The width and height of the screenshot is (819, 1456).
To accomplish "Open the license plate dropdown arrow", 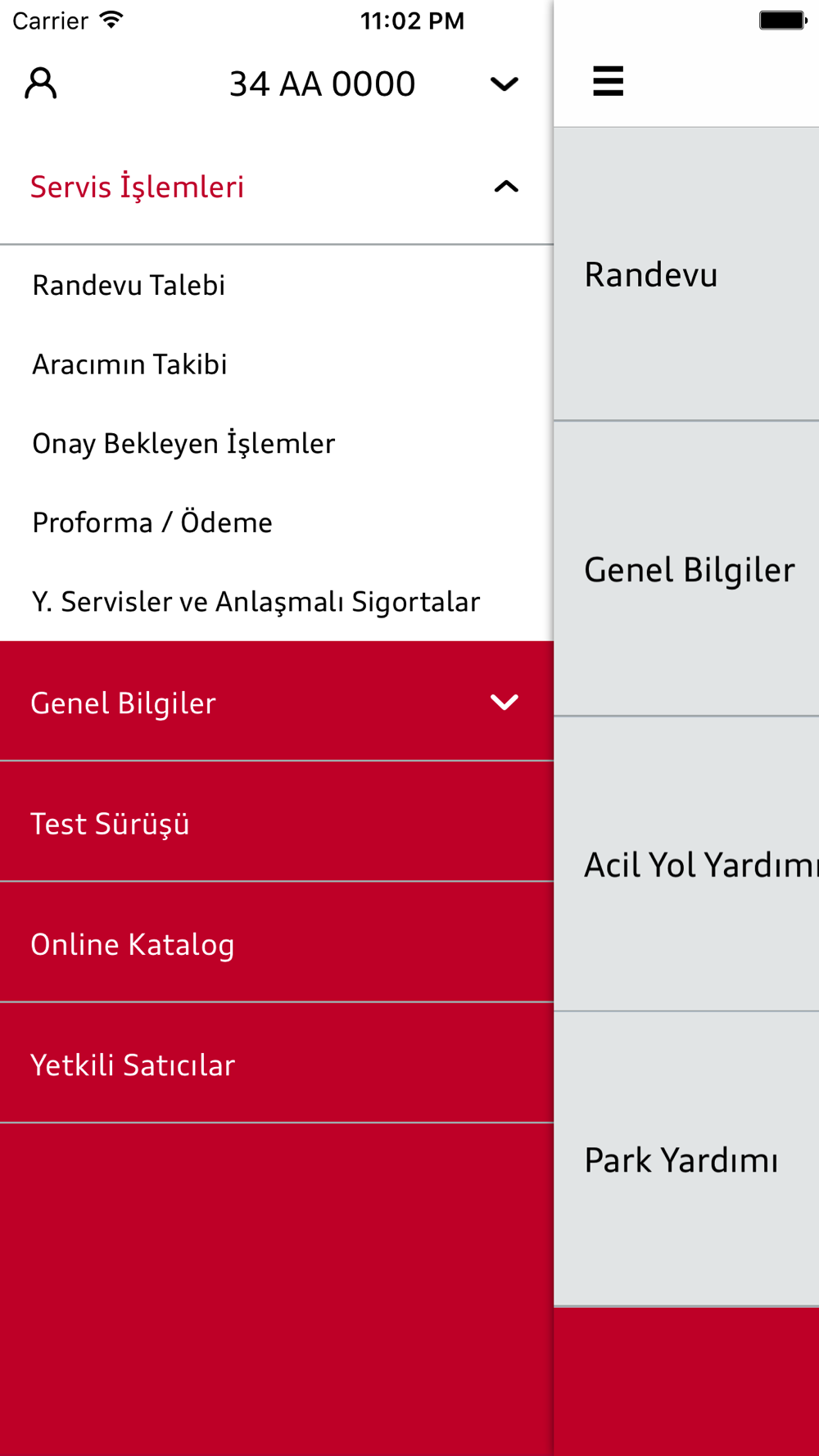I will (504, 84).
